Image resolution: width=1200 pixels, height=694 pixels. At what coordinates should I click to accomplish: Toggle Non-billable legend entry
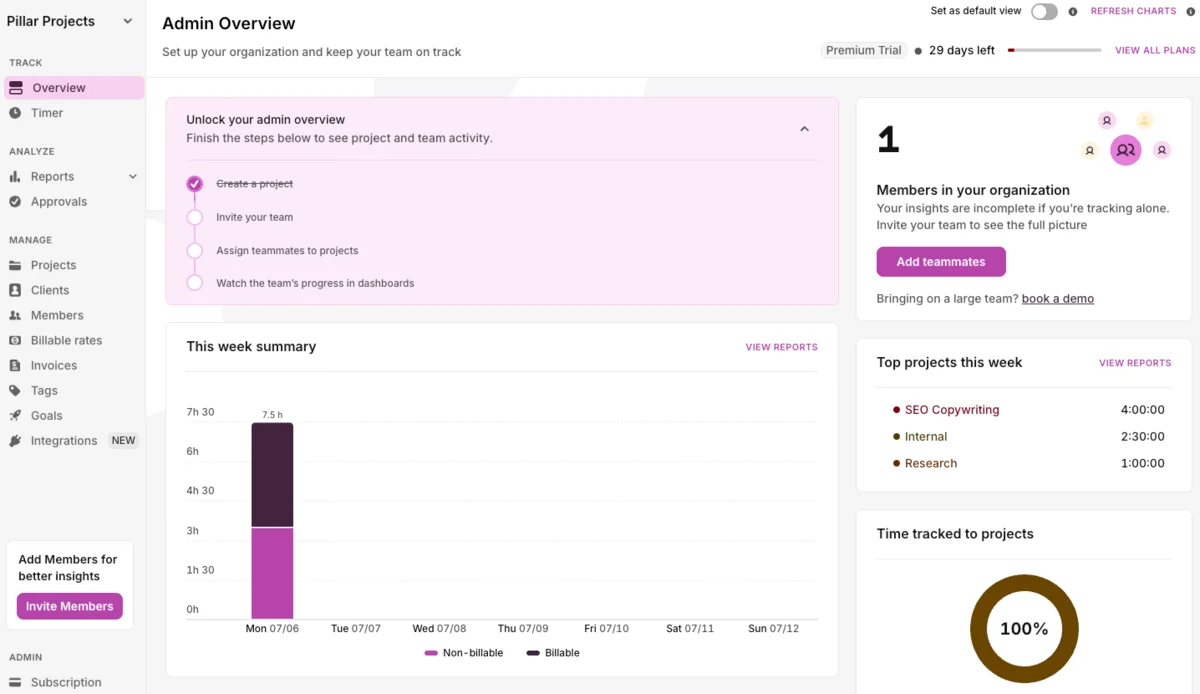pos(464,653)
